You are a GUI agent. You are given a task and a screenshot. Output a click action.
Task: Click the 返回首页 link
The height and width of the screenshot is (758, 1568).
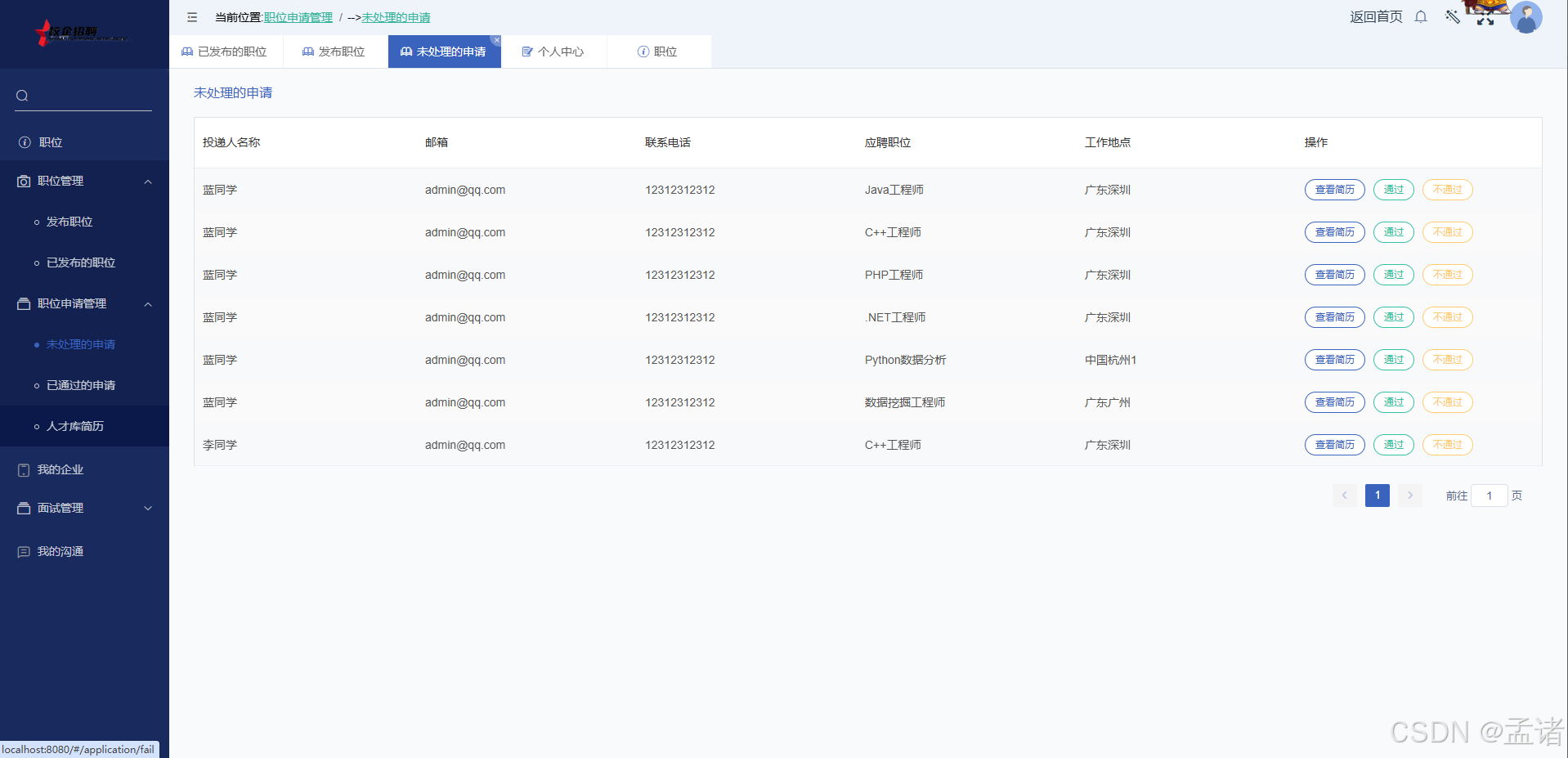pyautogui.click(x=1376, y=17)
